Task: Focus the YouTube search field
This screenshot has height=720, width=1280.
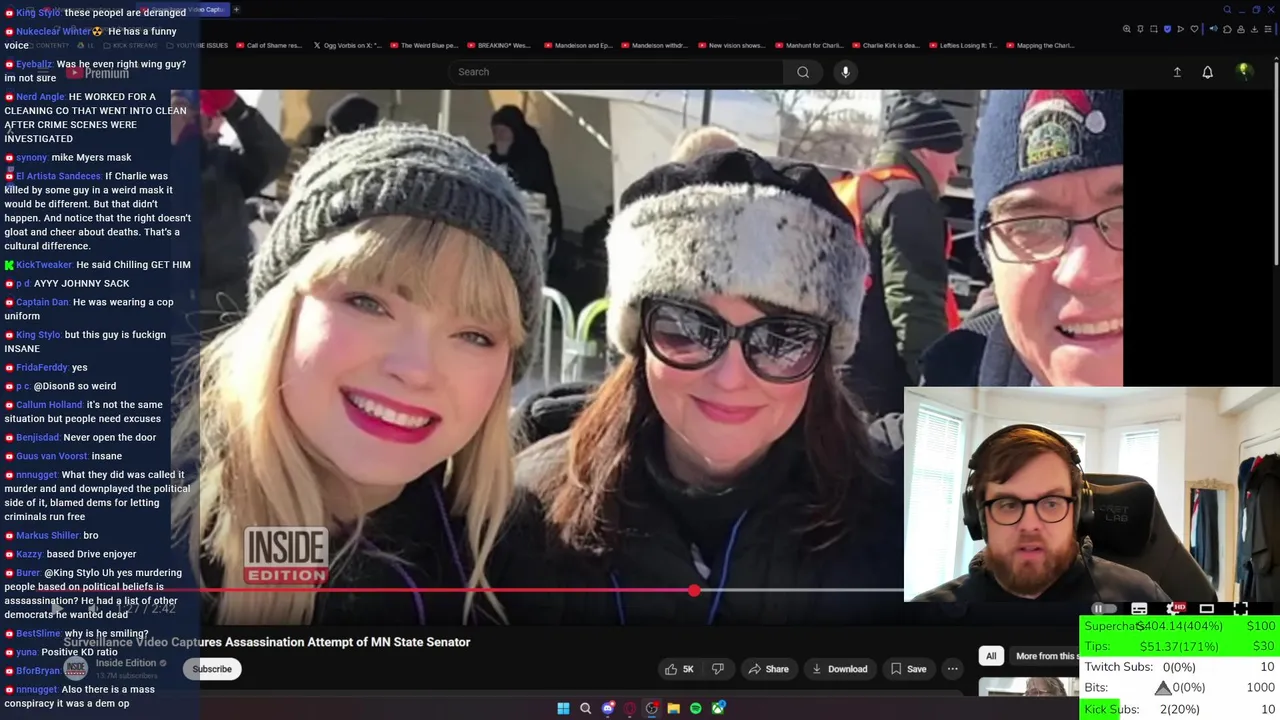Action: coord(615,72)
